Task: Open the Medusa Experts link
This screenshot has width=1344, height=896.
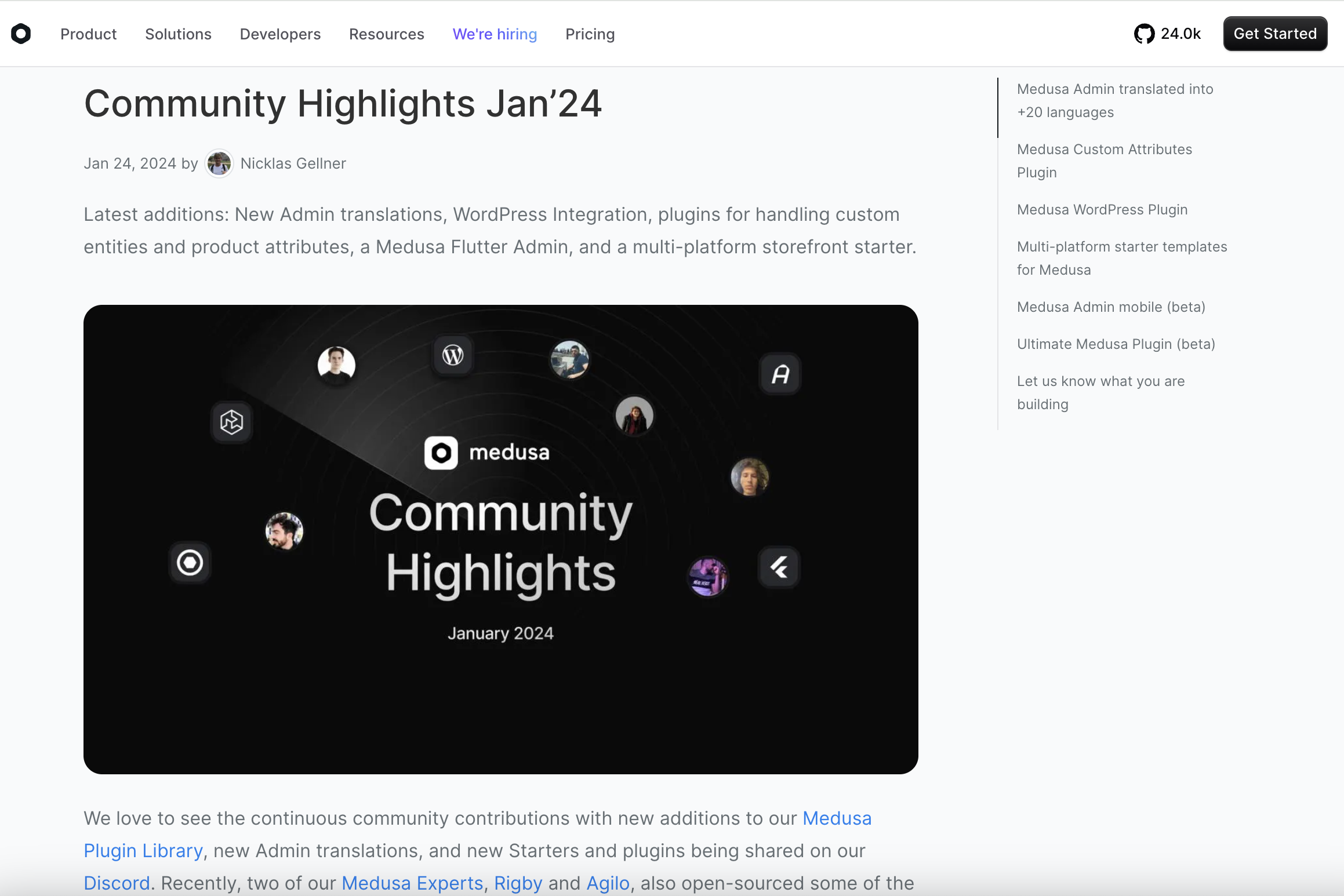Action: click(x=412, y=883)
